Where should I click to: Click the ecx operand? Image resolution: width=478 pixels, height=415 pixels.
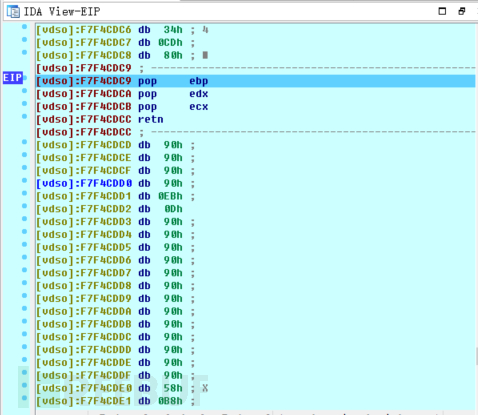(199, 107)
